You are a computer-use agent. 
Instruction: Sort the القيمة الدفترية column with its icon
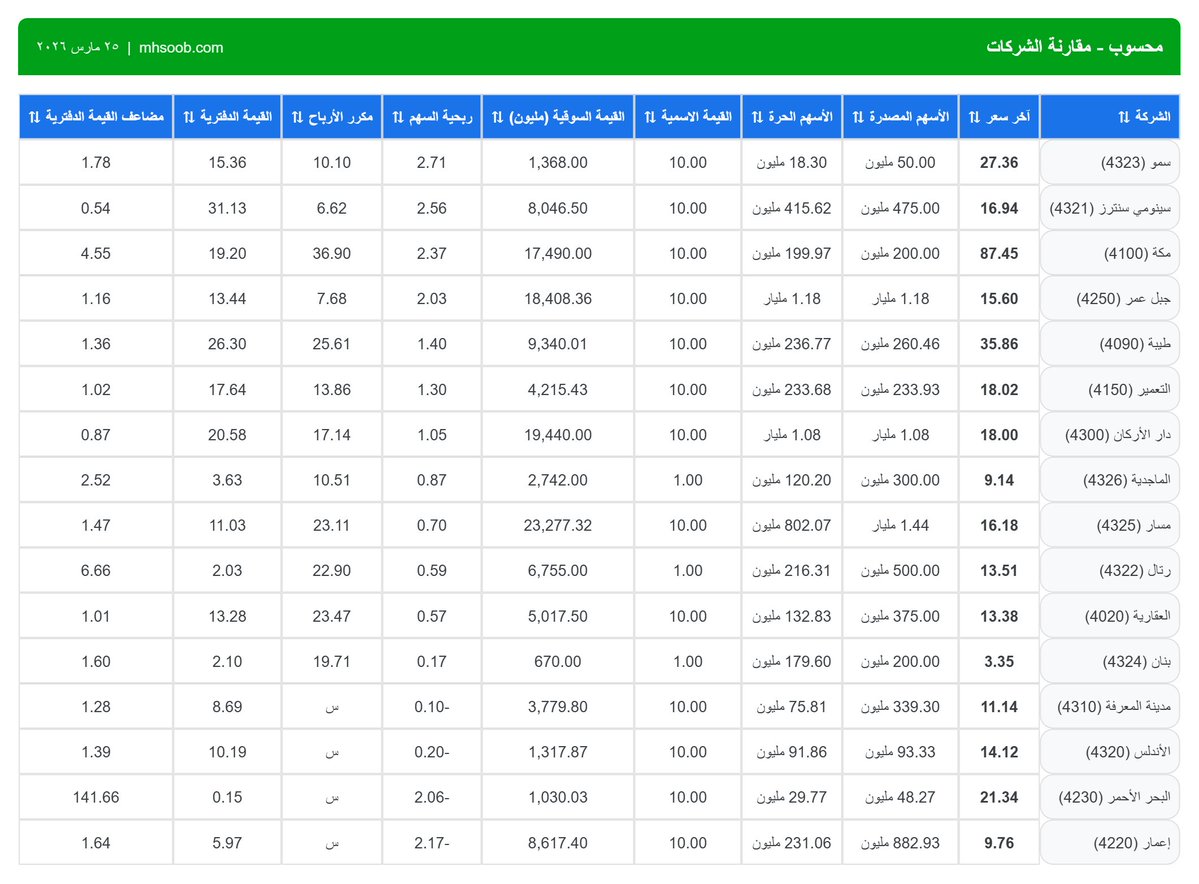pyautogui.click(x=189, y=117)
